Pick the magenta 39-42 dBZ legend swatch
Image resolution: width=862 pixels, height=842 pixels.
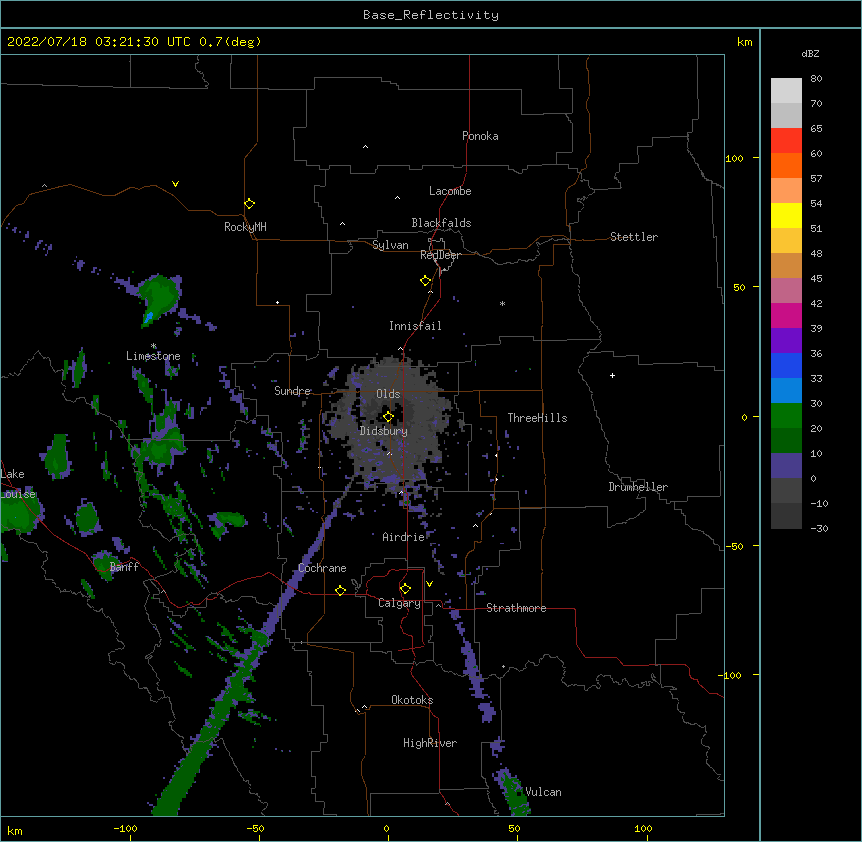[x=786, y=315]
